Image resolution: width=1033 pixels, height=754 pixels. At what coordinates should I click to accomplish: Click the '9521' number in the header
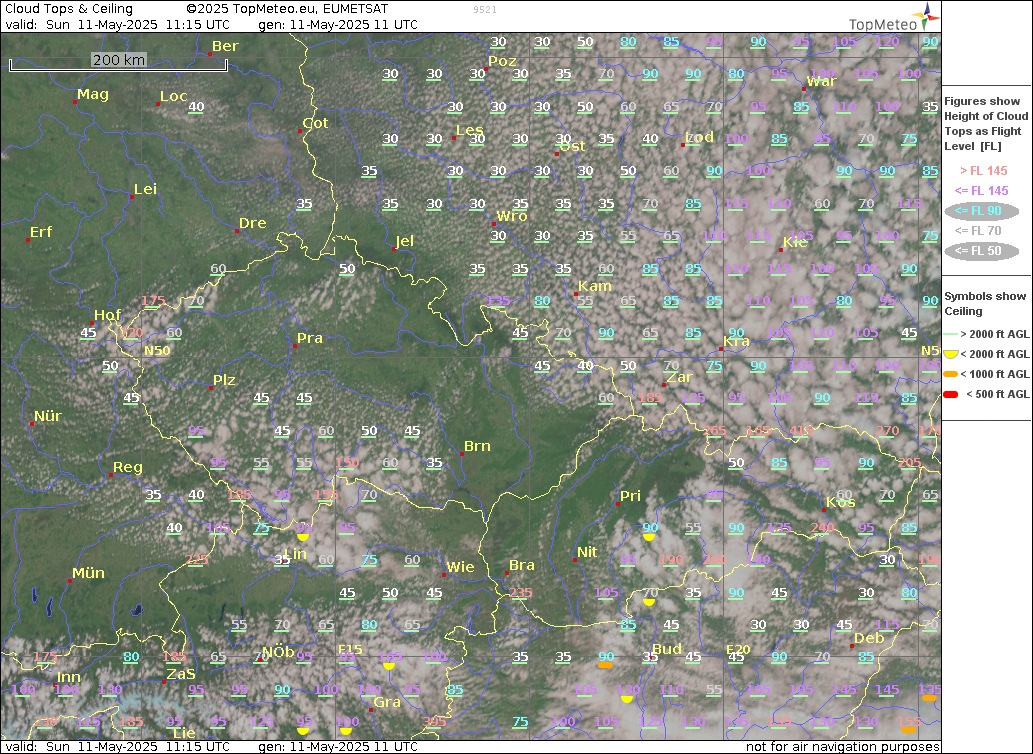(x=485, y=10)
